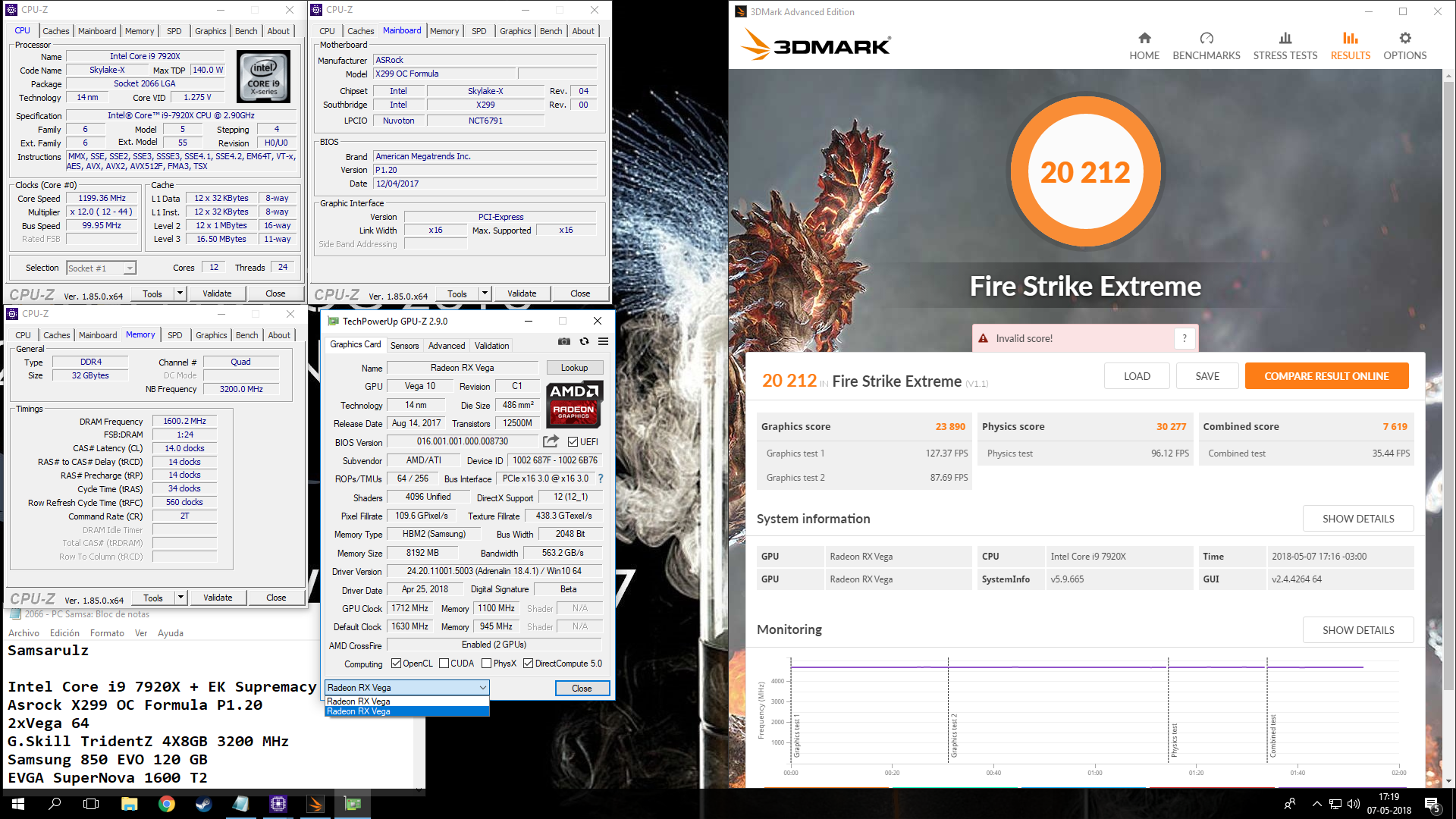Viewport: 1456px width, 819px height.
Task: Expand Tools dropdown arrow in CPU-Z CPU window
Action: pos(180,293)
